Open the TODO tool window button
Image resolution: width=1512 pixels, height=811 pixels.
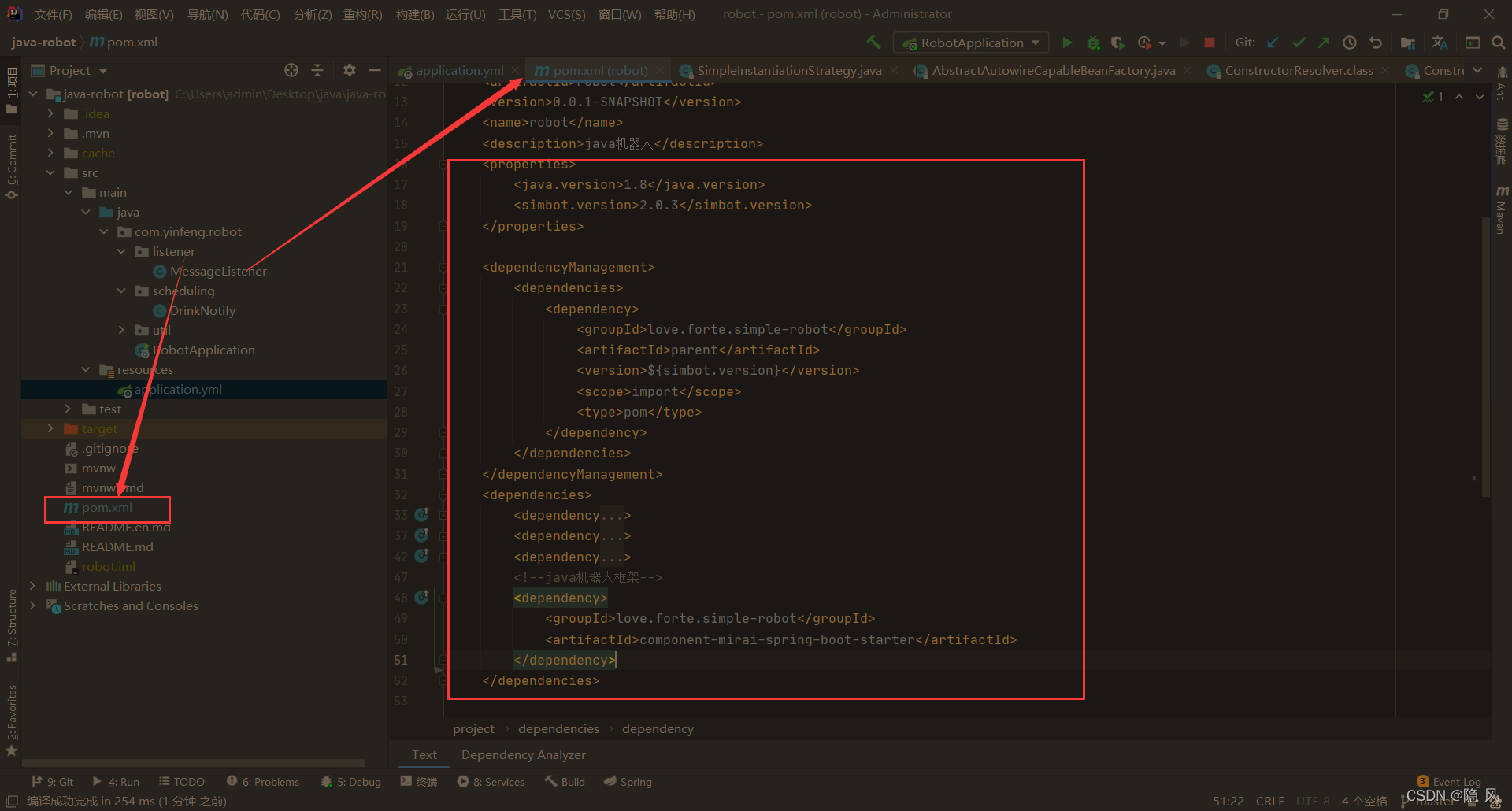click(x=182, y=782)
